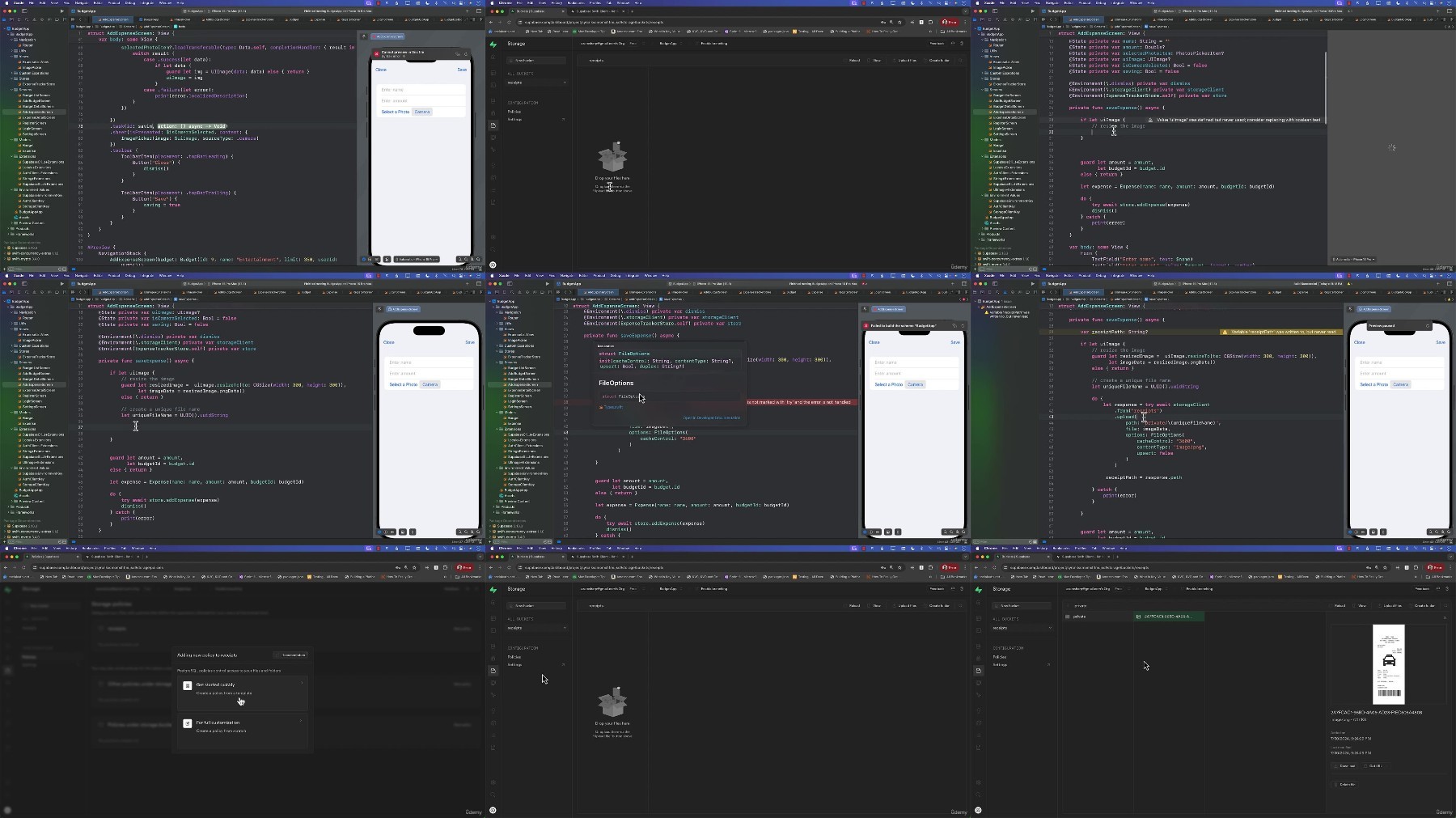Click Create folder in Supabase window with receipt preview
Image resolution: width=1456 pixels, height=818 pixels.
pyautogui.click(x=1422, y=606)
